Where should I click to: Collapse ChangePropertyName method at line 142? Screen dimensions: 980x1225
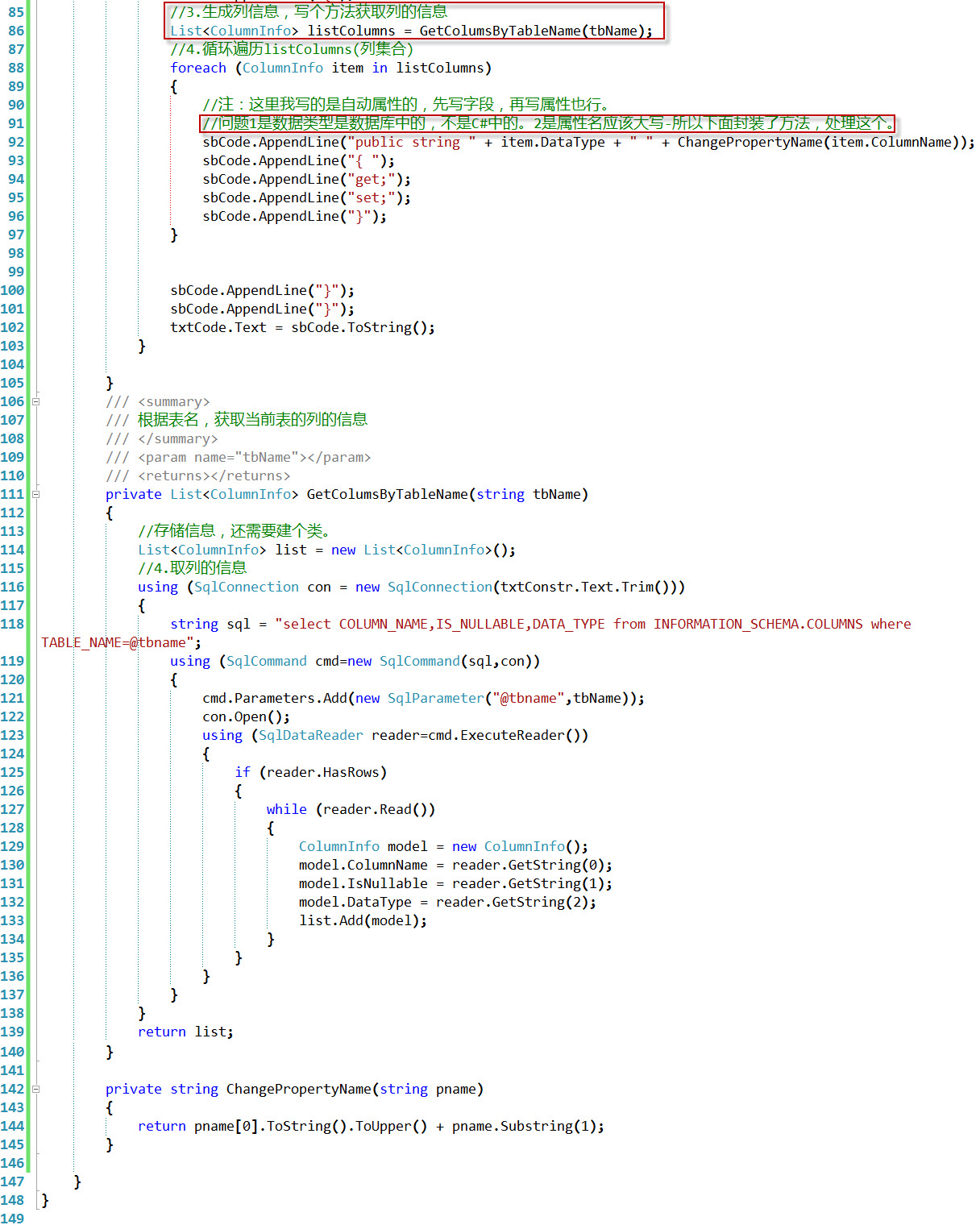click(x=35, y=1089)
